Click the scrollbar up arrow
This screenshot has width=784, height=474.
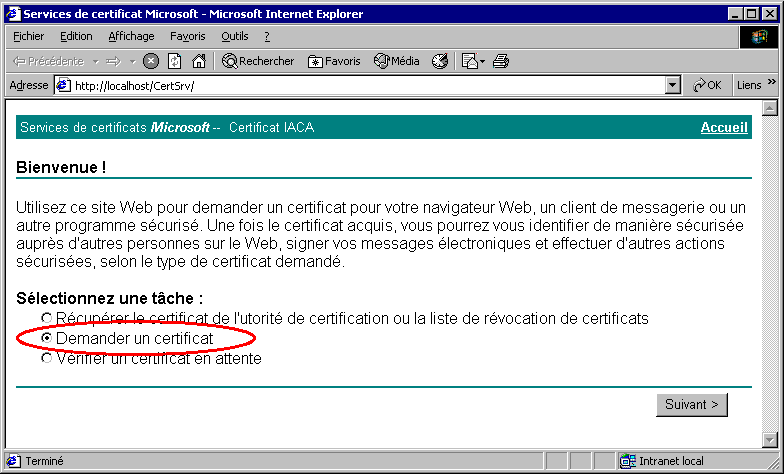point(770,108)
